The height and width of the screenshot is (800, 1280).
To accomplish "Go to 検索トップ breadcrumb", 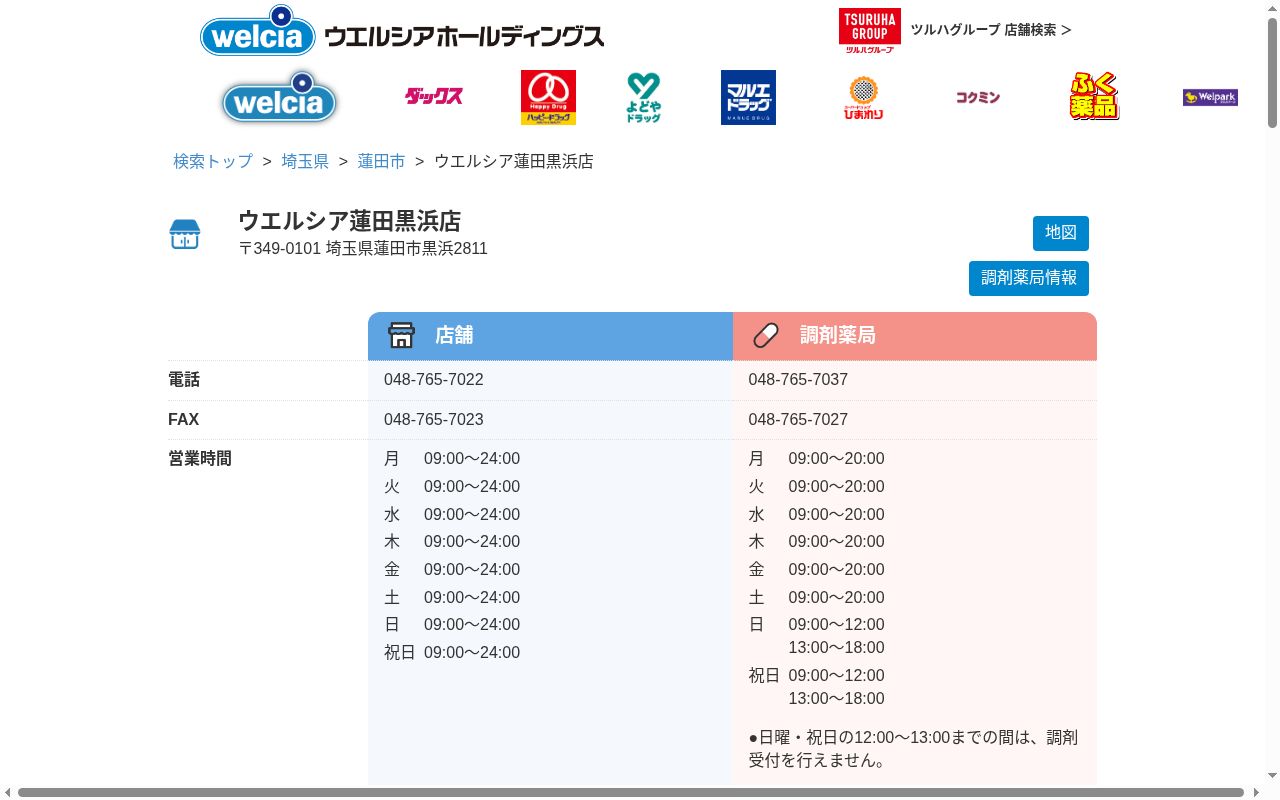I will tap(213, 161).
